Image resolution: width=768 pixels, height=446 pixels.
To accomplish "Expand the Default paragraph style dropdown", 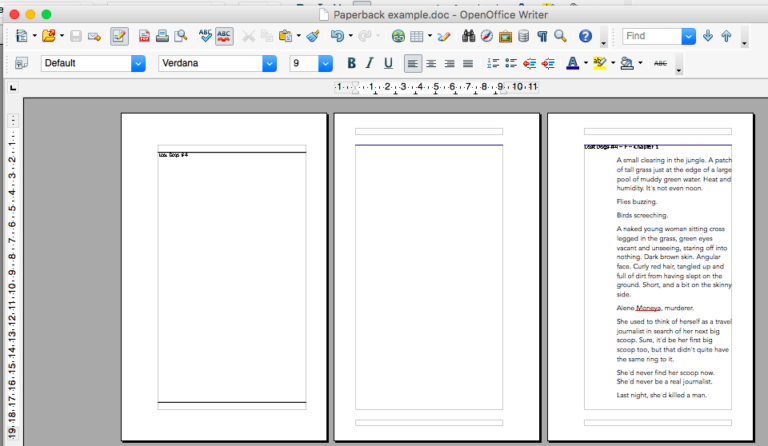I will pos(138,64).
